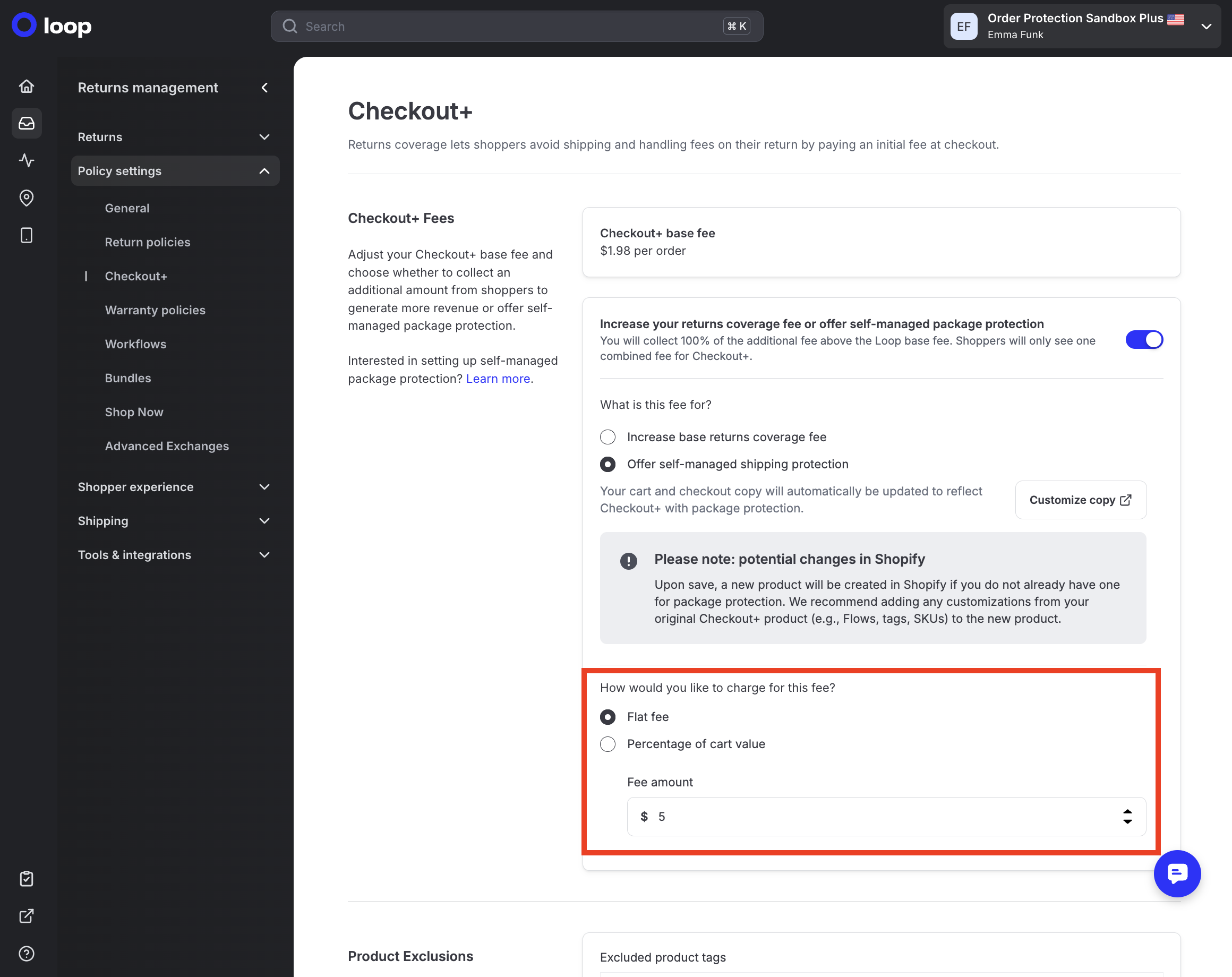
Task: Click the help question mark icon
Action: (26, 953)
